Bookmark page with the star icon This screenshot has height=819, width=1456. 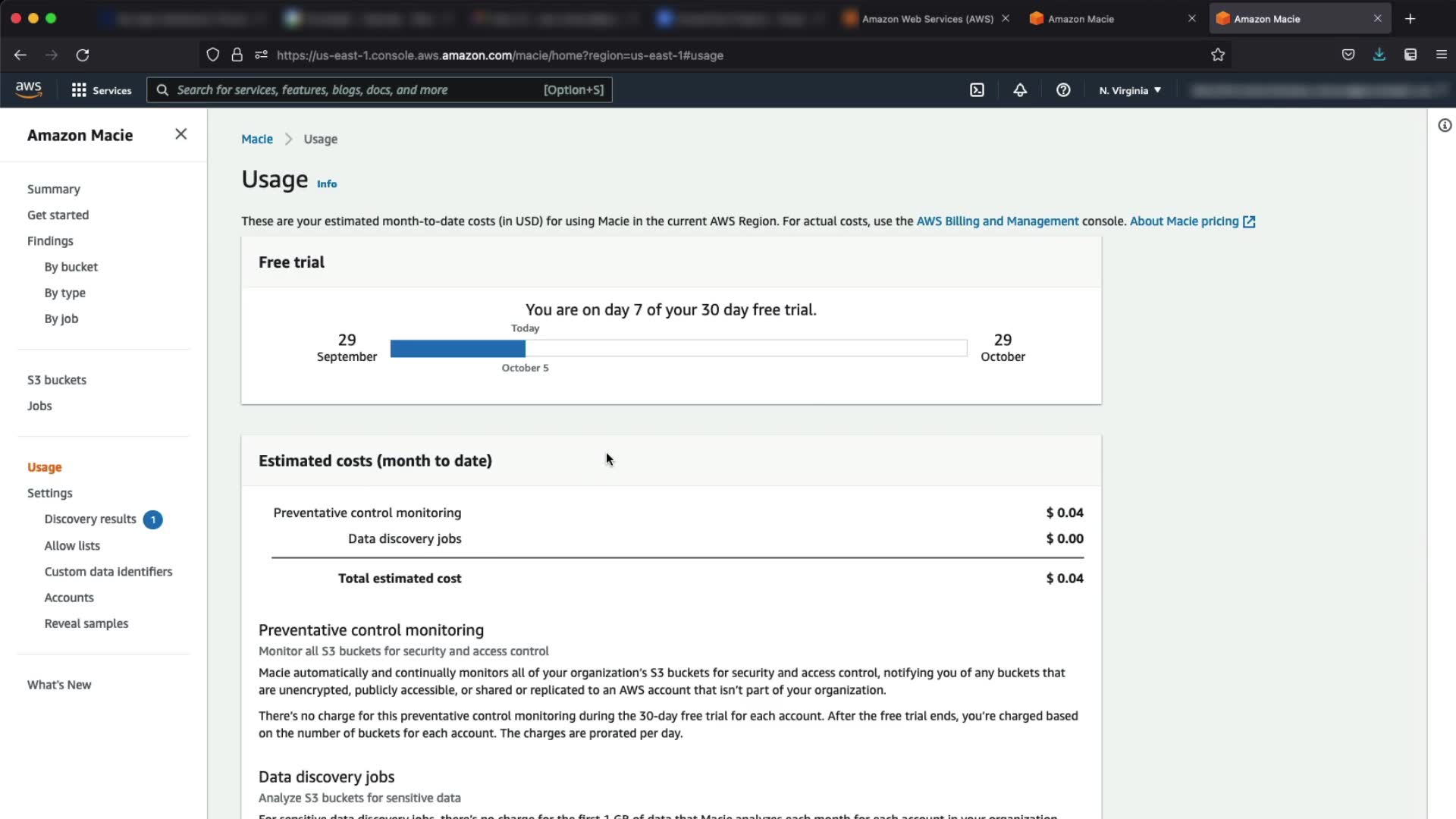pos(1218,55)
